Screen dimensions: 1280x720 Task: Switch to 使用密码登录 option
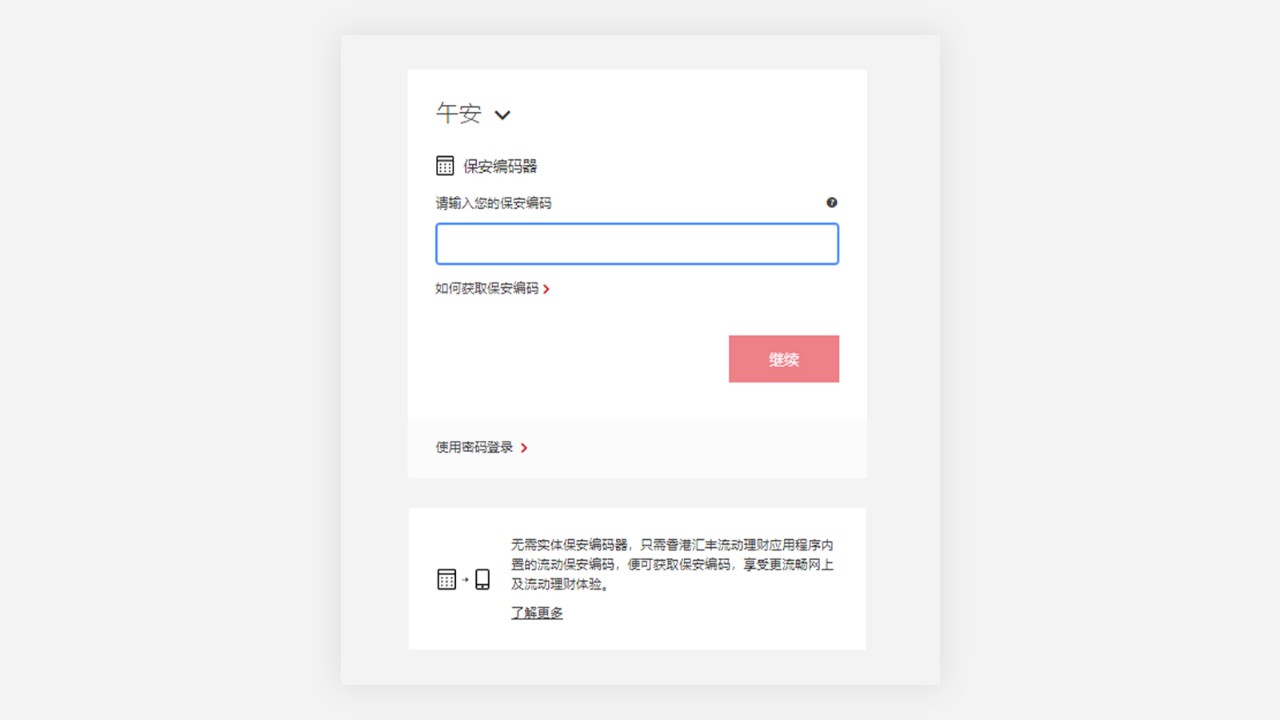[x=474, y=447]
